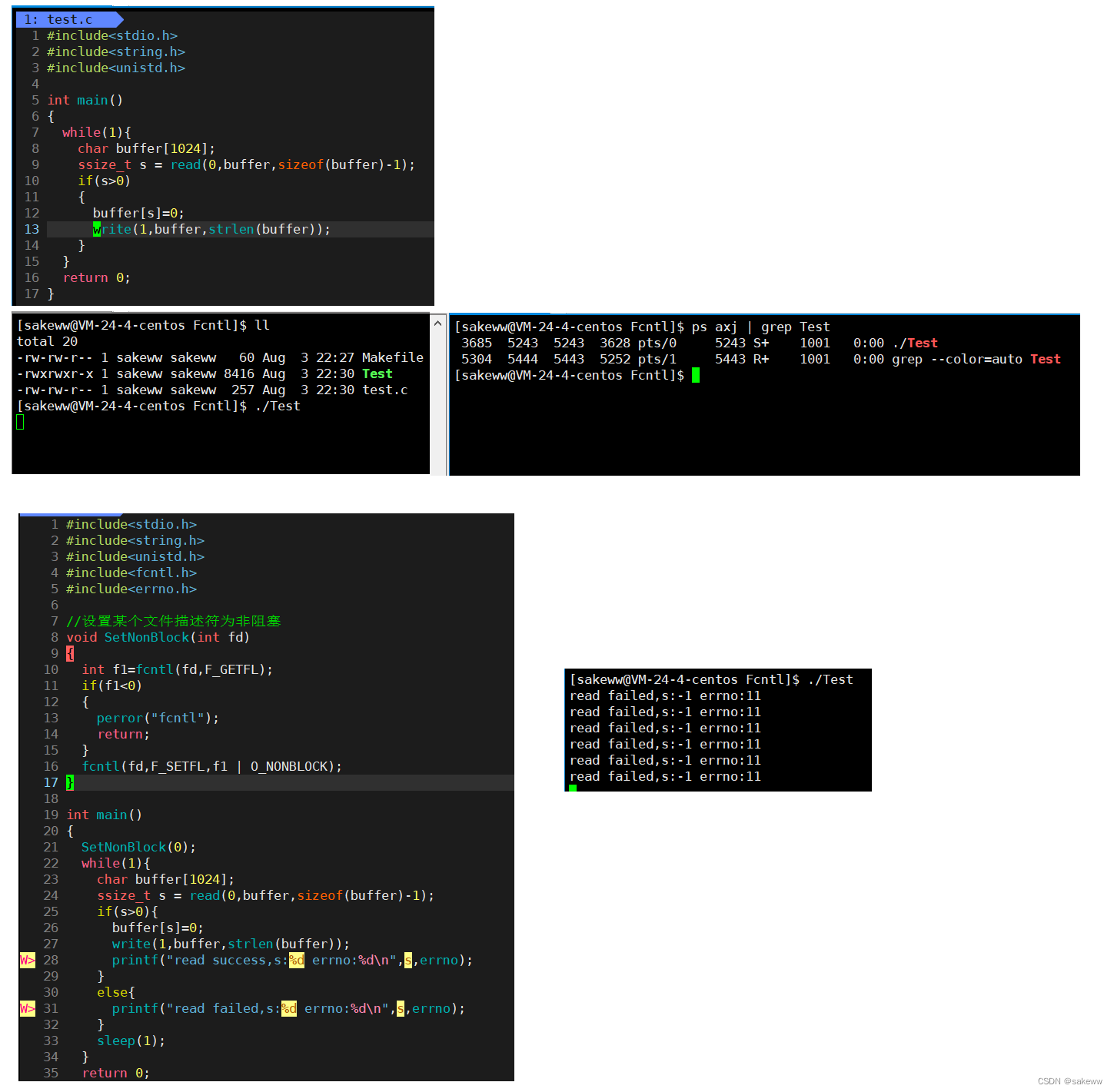
Task: Click file size 8416 in the ll listing
Action: coord(239,373)
